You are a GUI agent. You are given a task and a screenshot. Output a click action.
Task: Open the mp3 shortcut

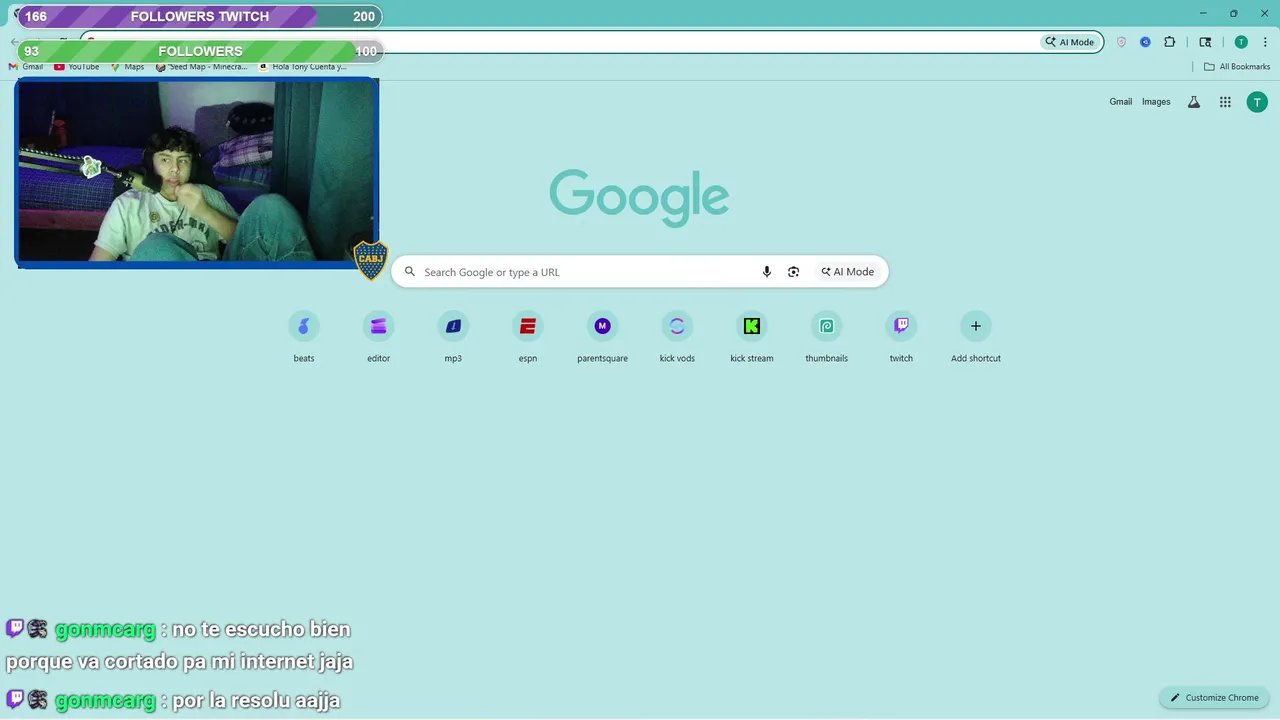453,337
